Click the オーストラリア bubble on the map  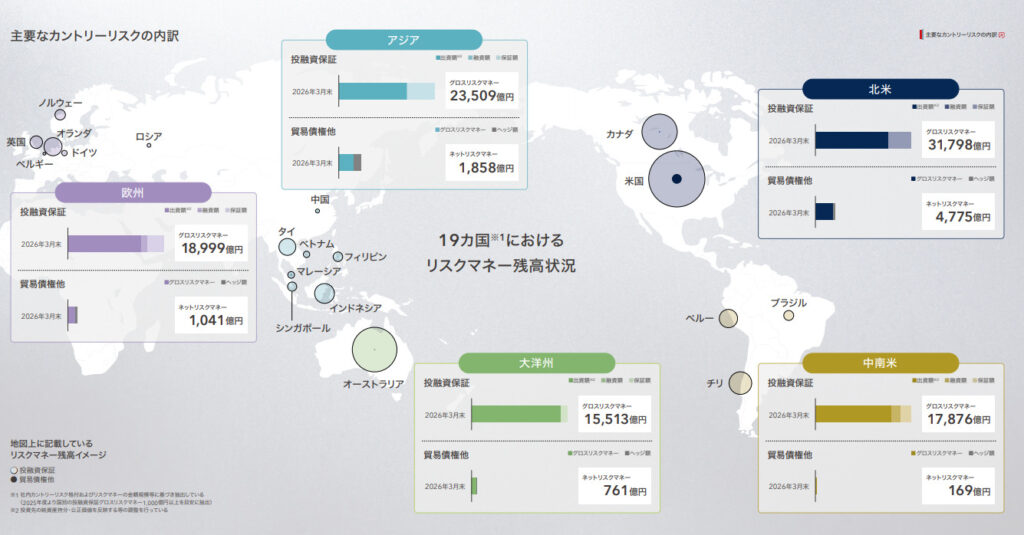(374, 349)
